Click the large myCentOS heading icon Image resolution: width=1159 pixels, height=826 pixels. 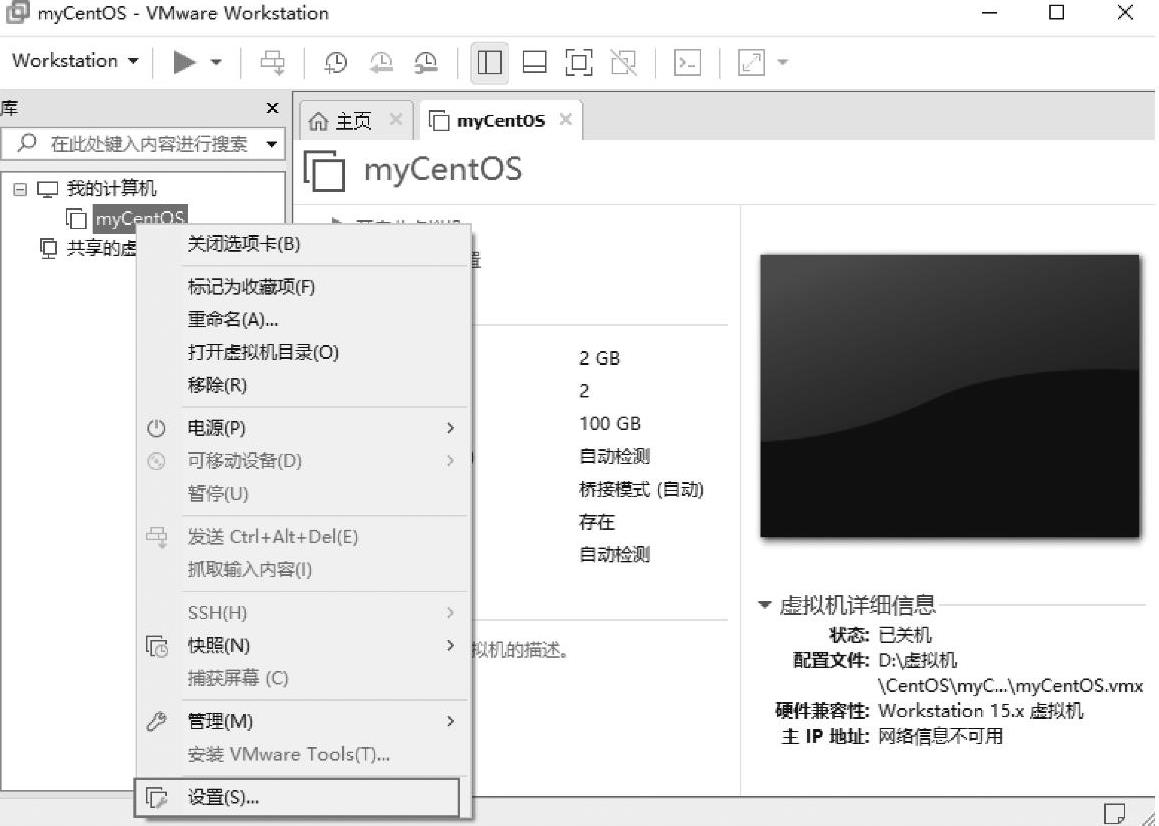click(x=324, y=170)
